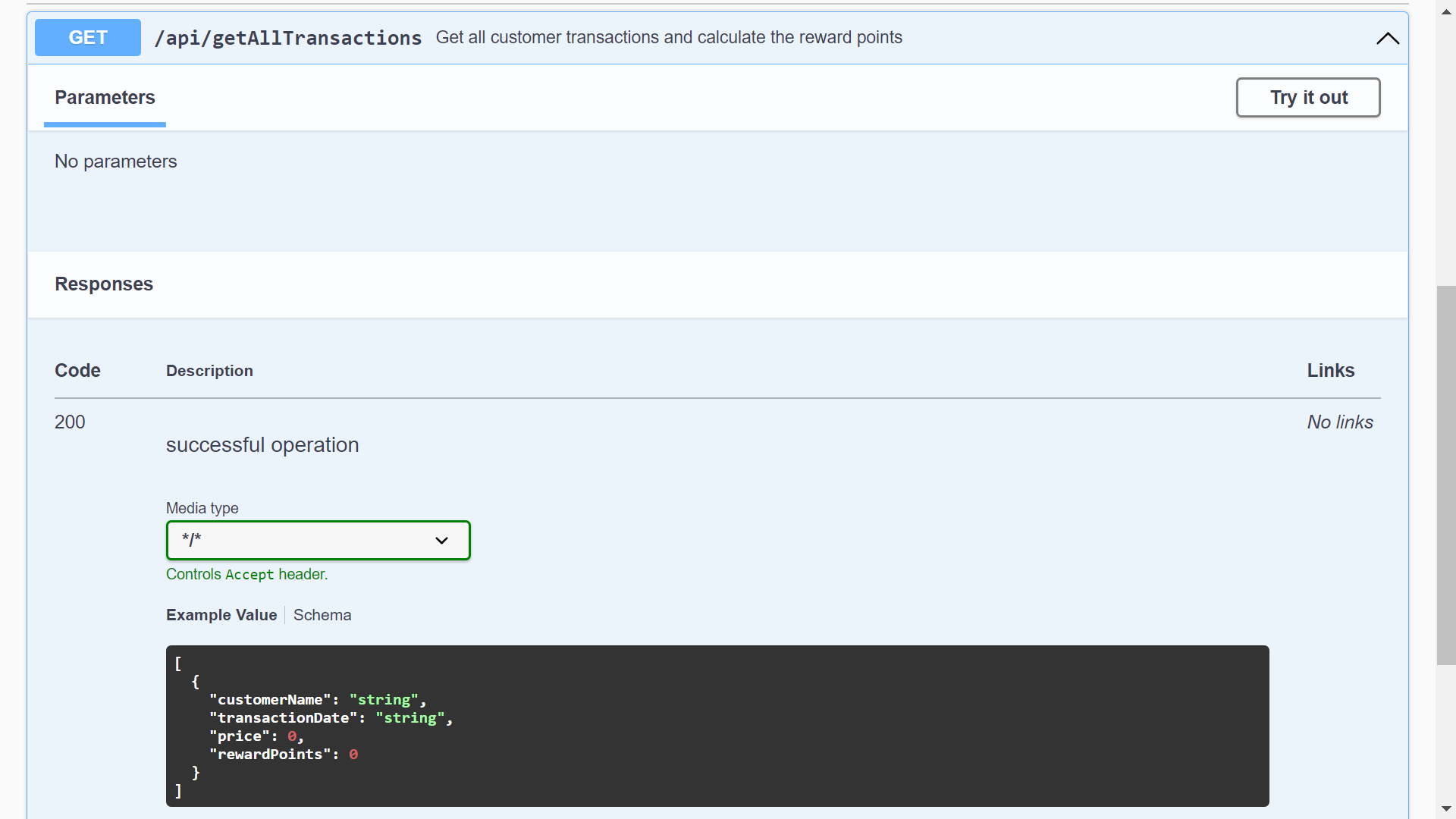The height and width of the screenshot is (819, 1456).
Task: Select the Example Value tab
Action: click(x=221, y=615)
